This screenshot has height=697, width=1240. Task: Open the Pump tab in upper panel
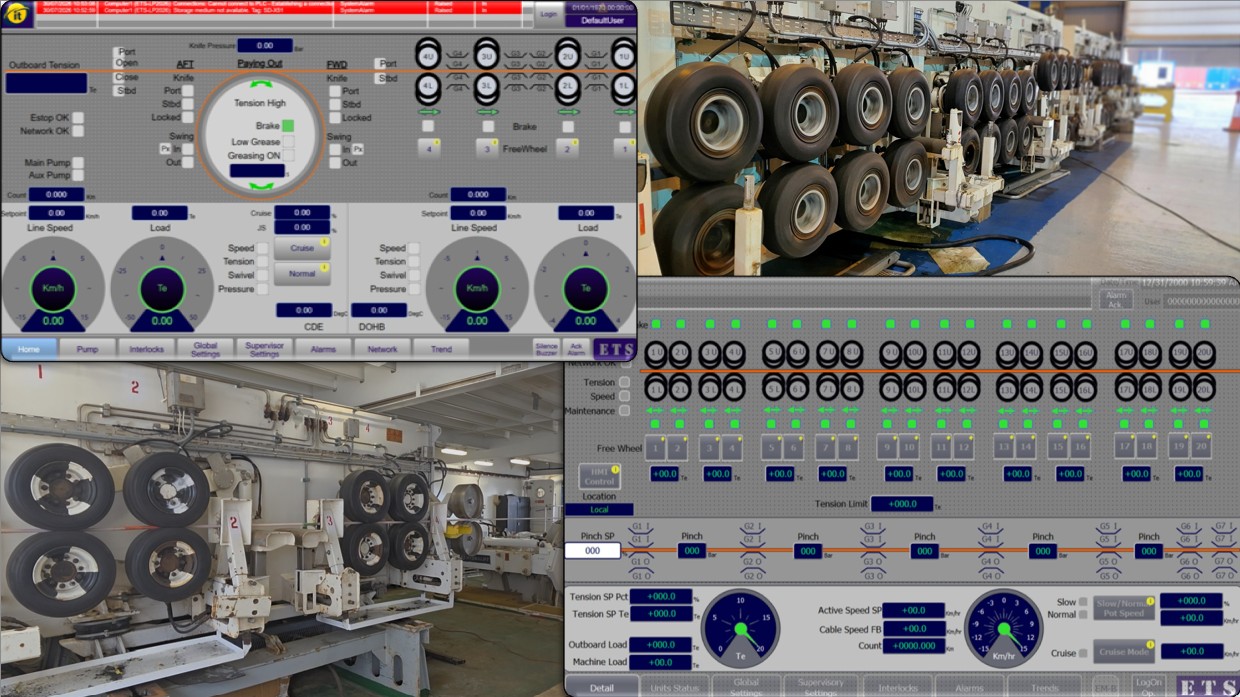click(86, 349)
